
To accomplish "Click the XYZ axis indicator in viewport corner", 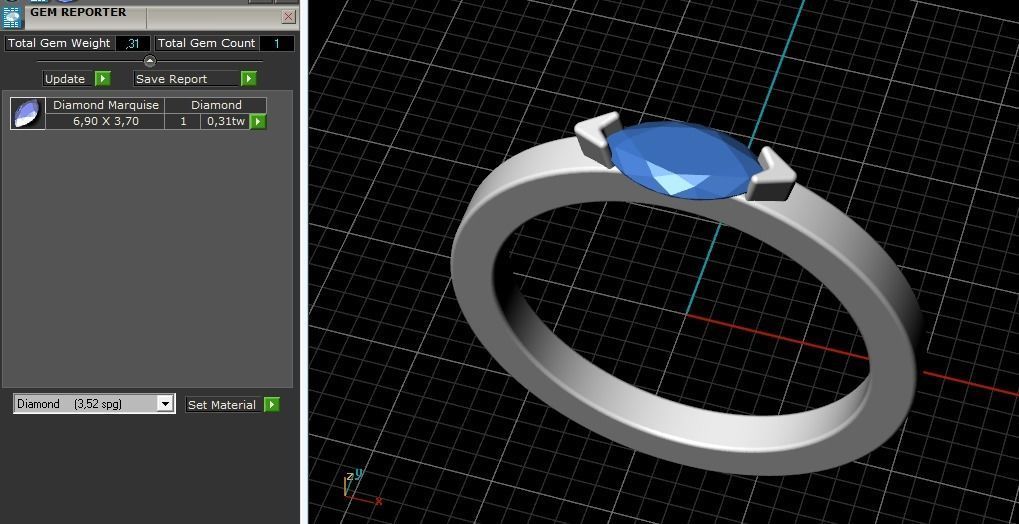I will click(362, 488).
